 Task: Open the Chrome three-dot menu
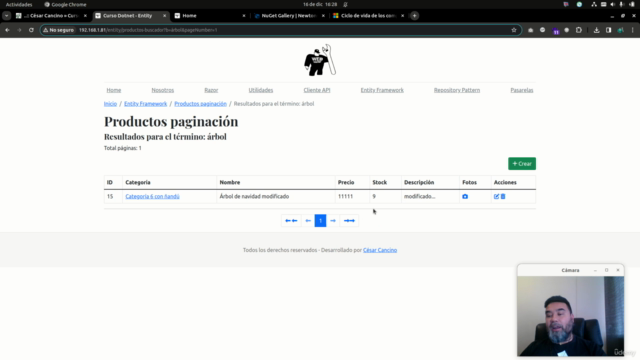pos(633,30)
